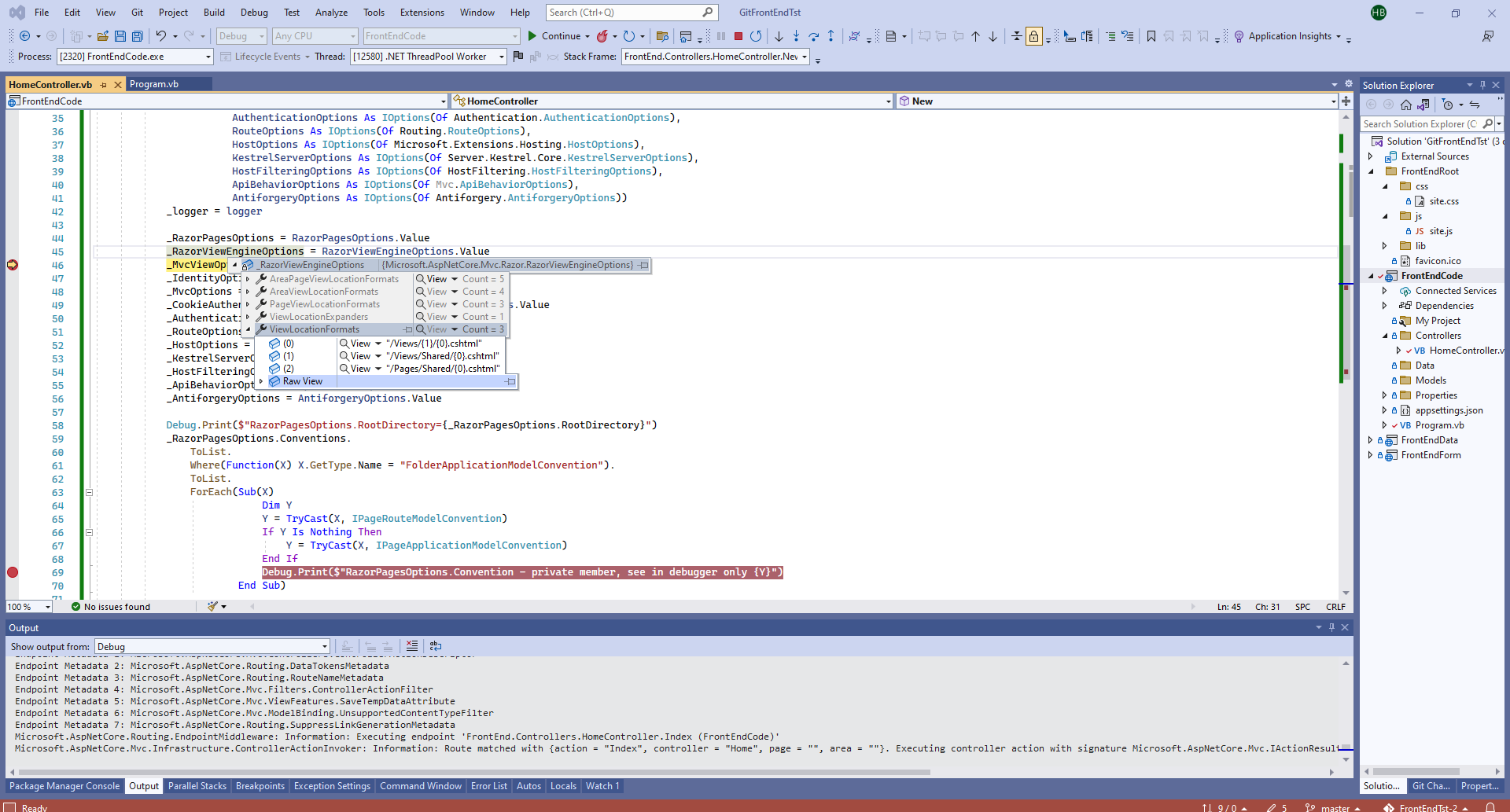Open the Extensions menu

(x=422, y=13)
